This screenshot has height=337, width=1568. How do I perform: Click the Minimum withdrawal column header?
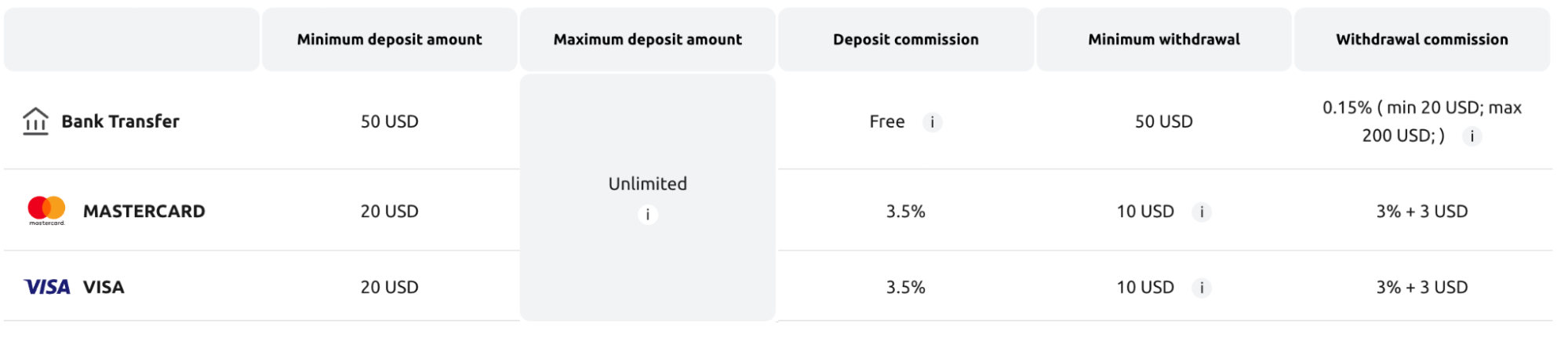click(x=1163, y=39)
